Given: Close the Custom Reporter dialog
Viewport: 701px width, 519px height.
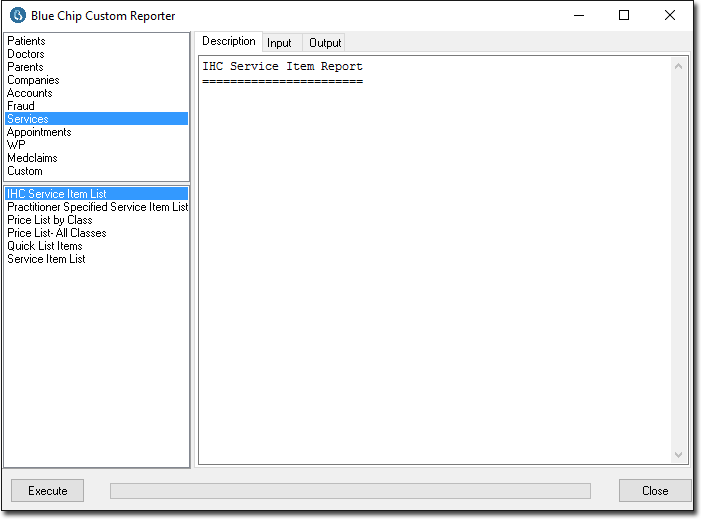Looking at the screenshot, I should click(655, 491).
